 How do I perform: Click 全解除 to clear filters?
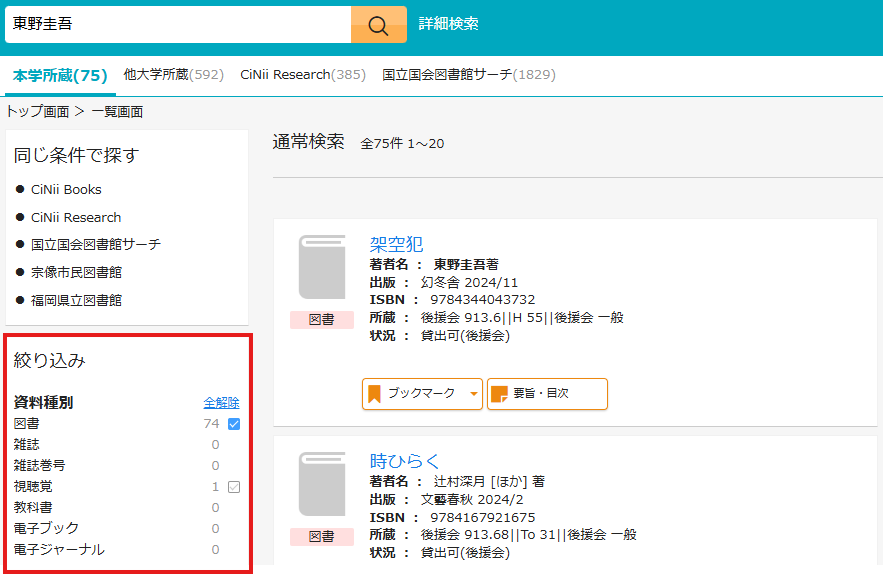click(221, 402)
